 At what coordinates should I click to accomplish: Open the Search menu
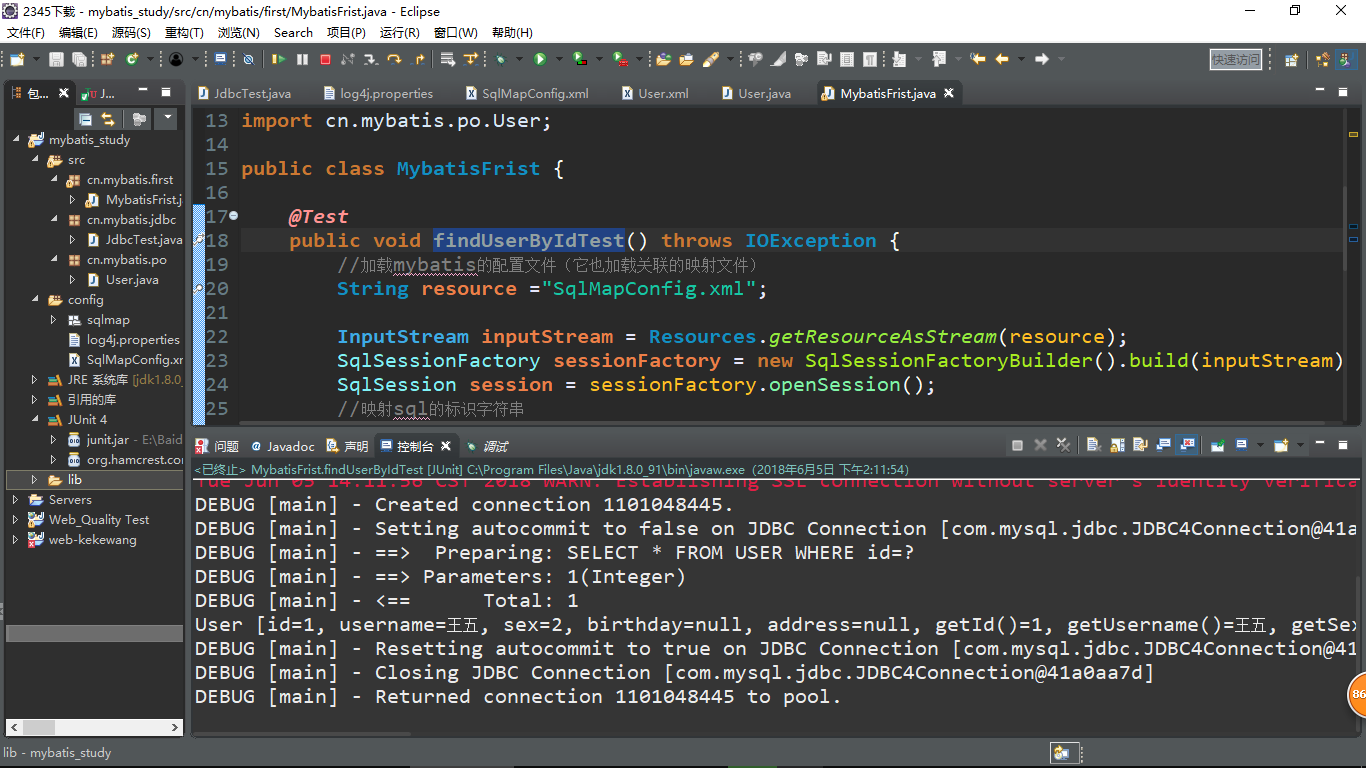point(293,33)
